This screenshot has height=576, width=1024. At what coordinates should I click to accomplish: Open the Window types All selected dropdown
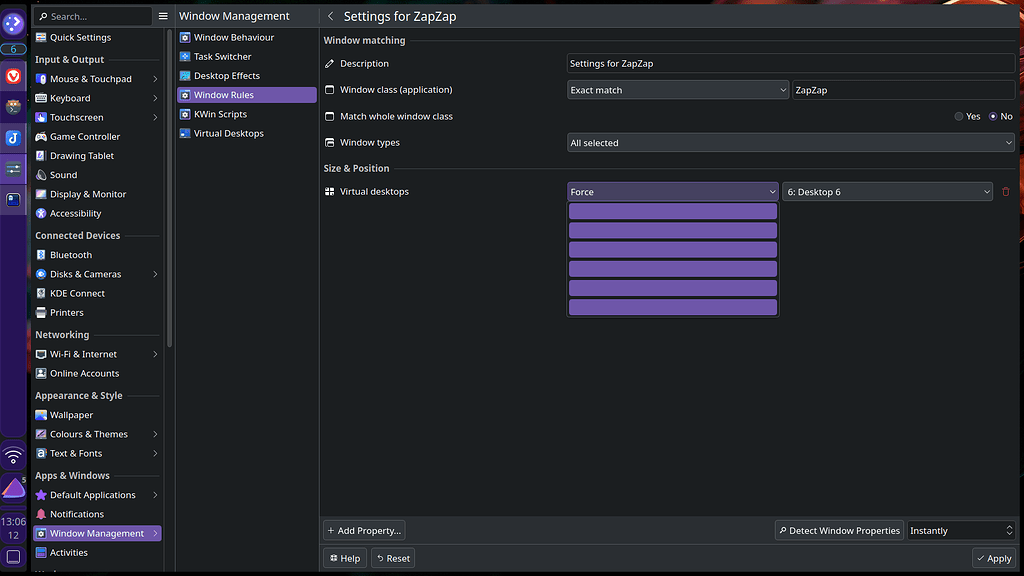[x=790, y=143]
